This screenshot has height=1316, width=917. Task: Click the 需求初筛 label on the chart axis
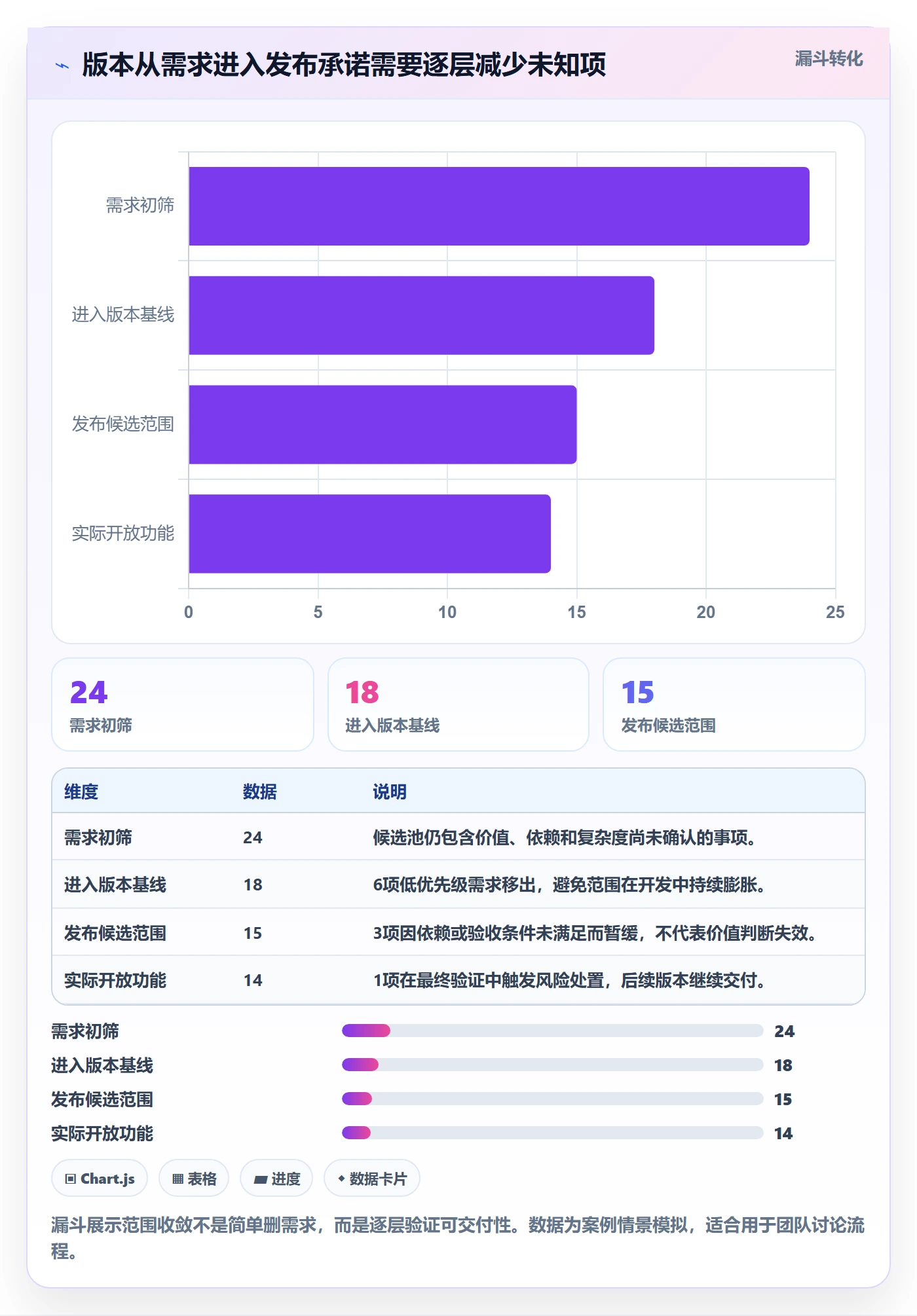point(140,206)
